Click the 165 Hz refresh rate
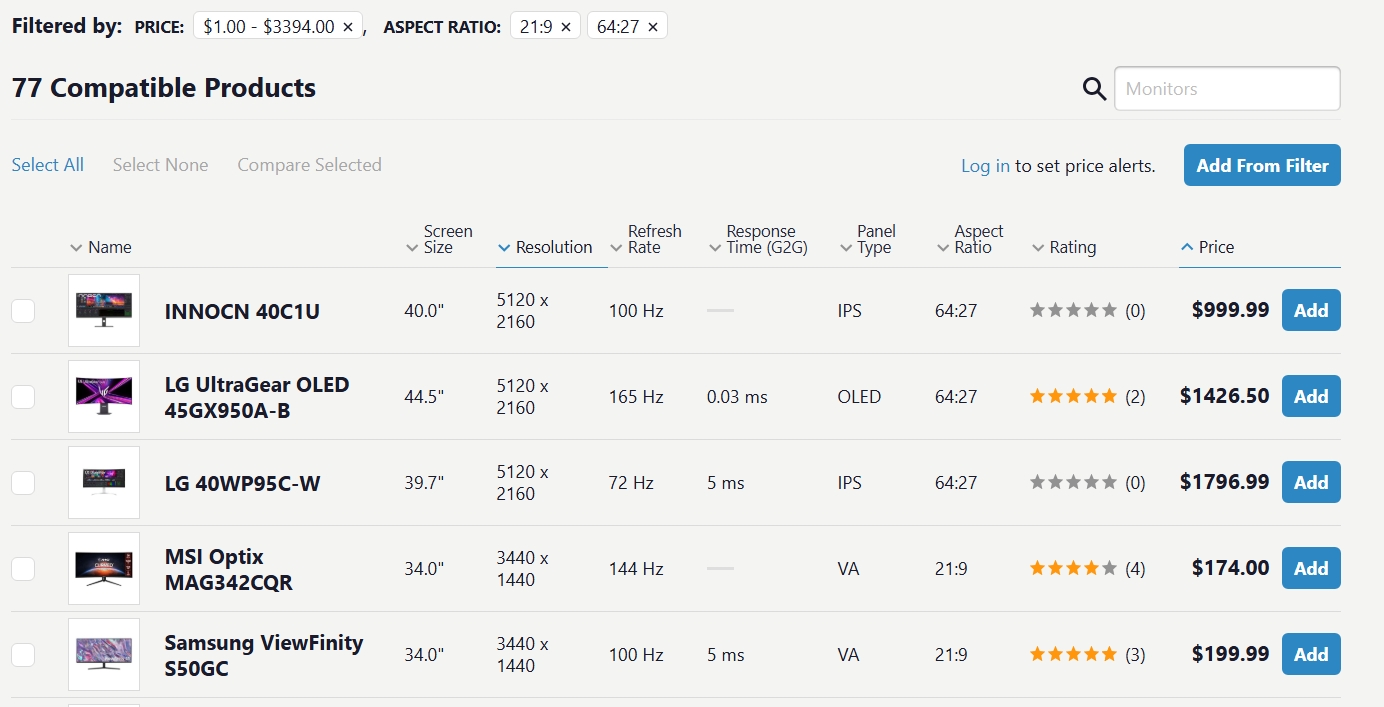This screenshot has height=707, width=1384. pos(636,397)
